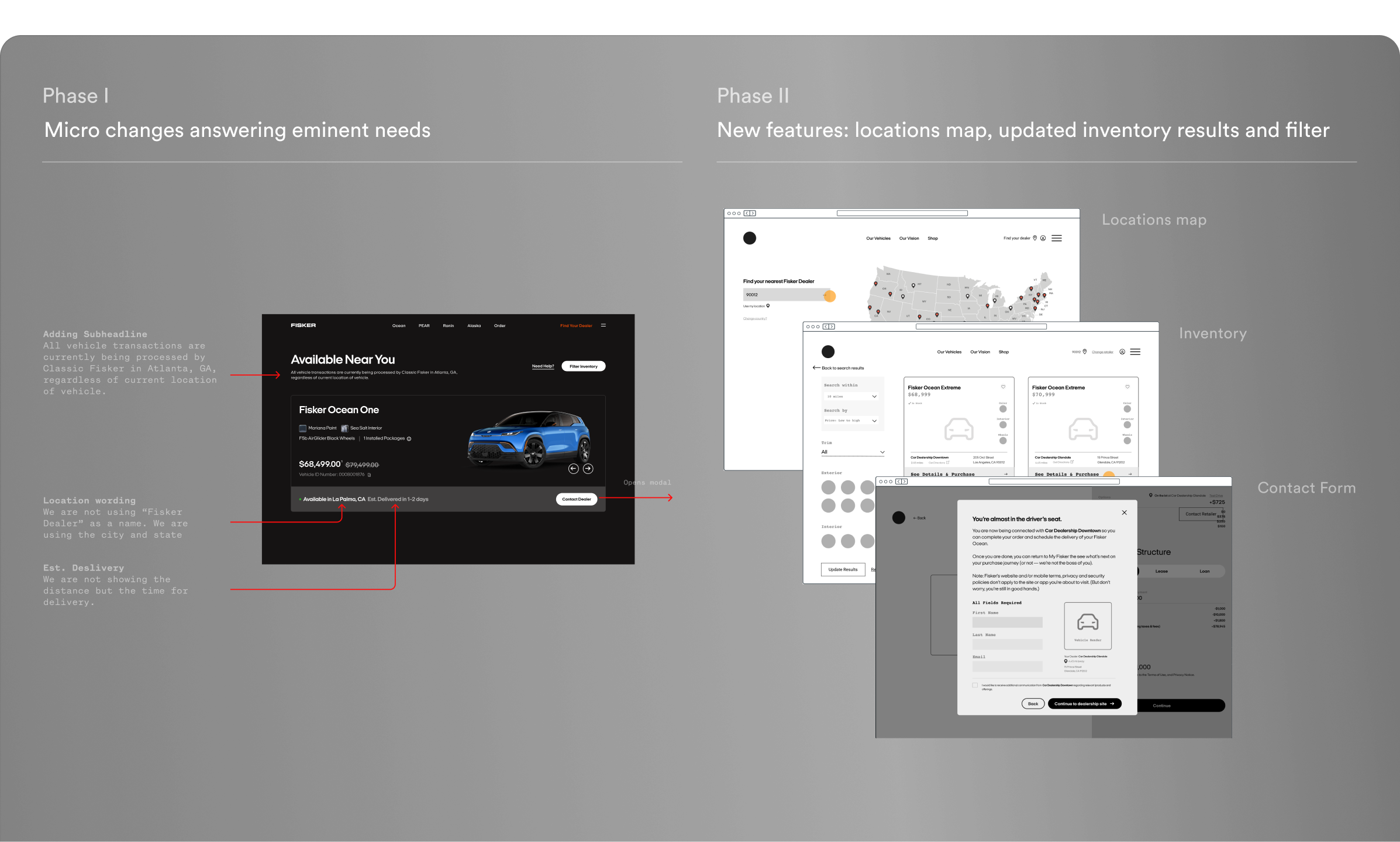The image size is (1400, 842).
Task: Open the account icon in Inventory window
Action: (1122, 352)
